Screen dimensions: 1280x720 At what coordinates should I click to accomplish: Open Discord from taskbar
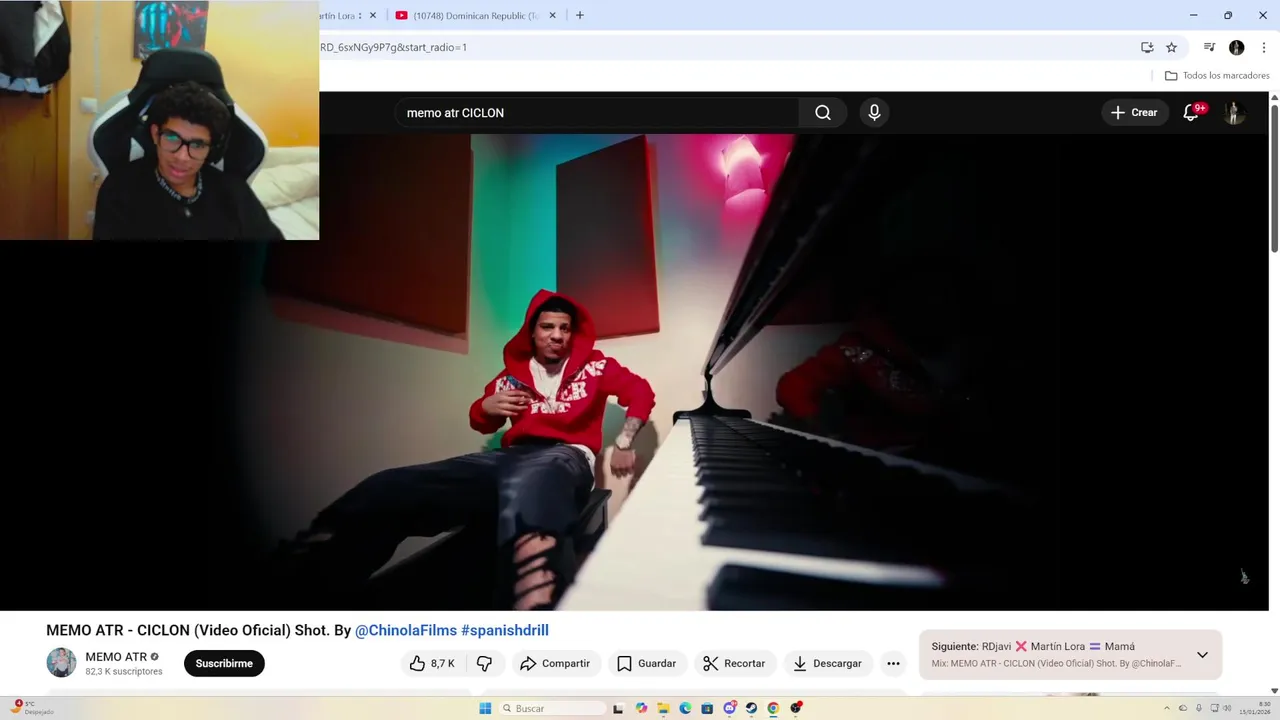click(729, 708)
